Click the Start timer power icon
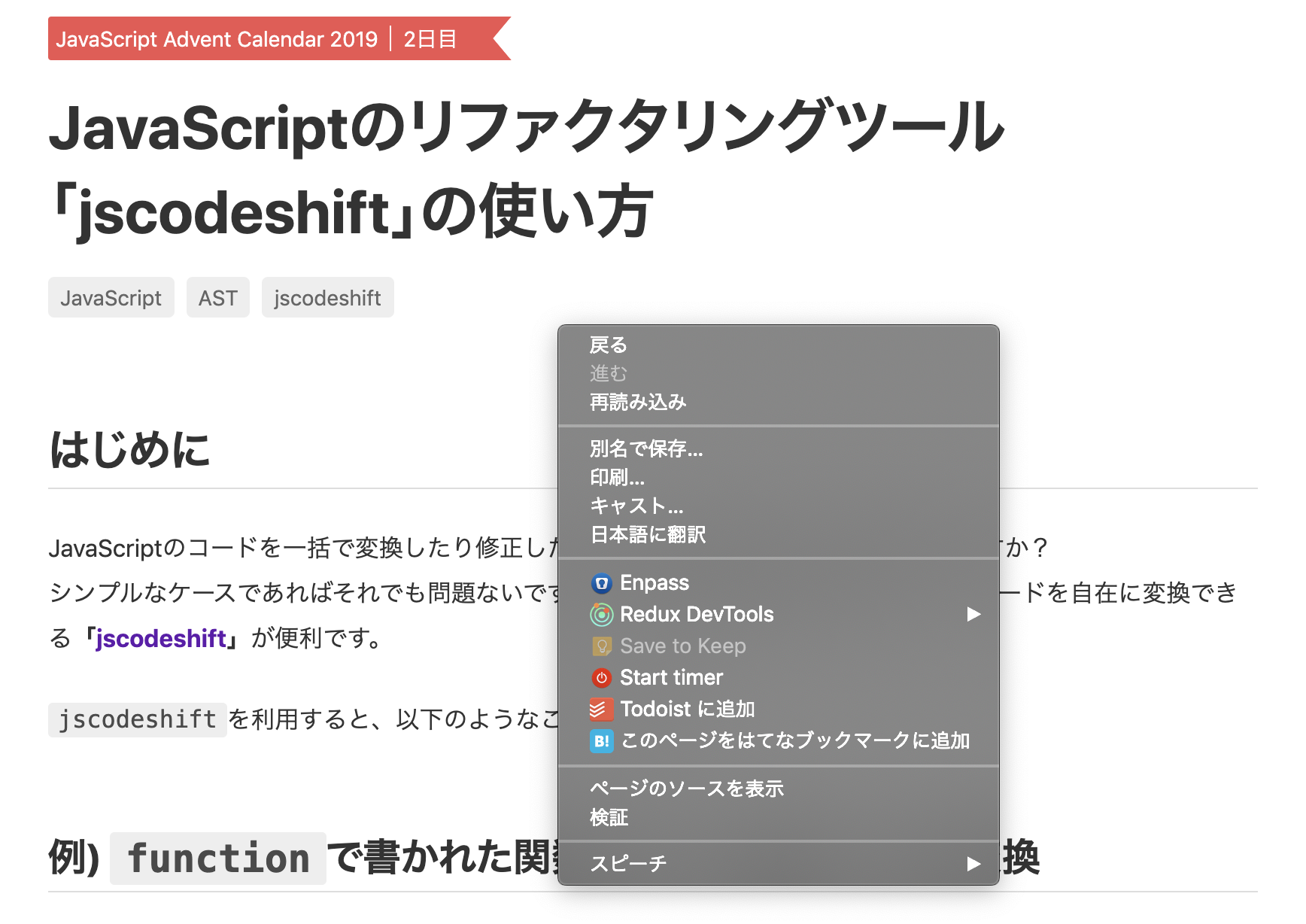Screen dimensions: 1306x924 pos(601,678)
